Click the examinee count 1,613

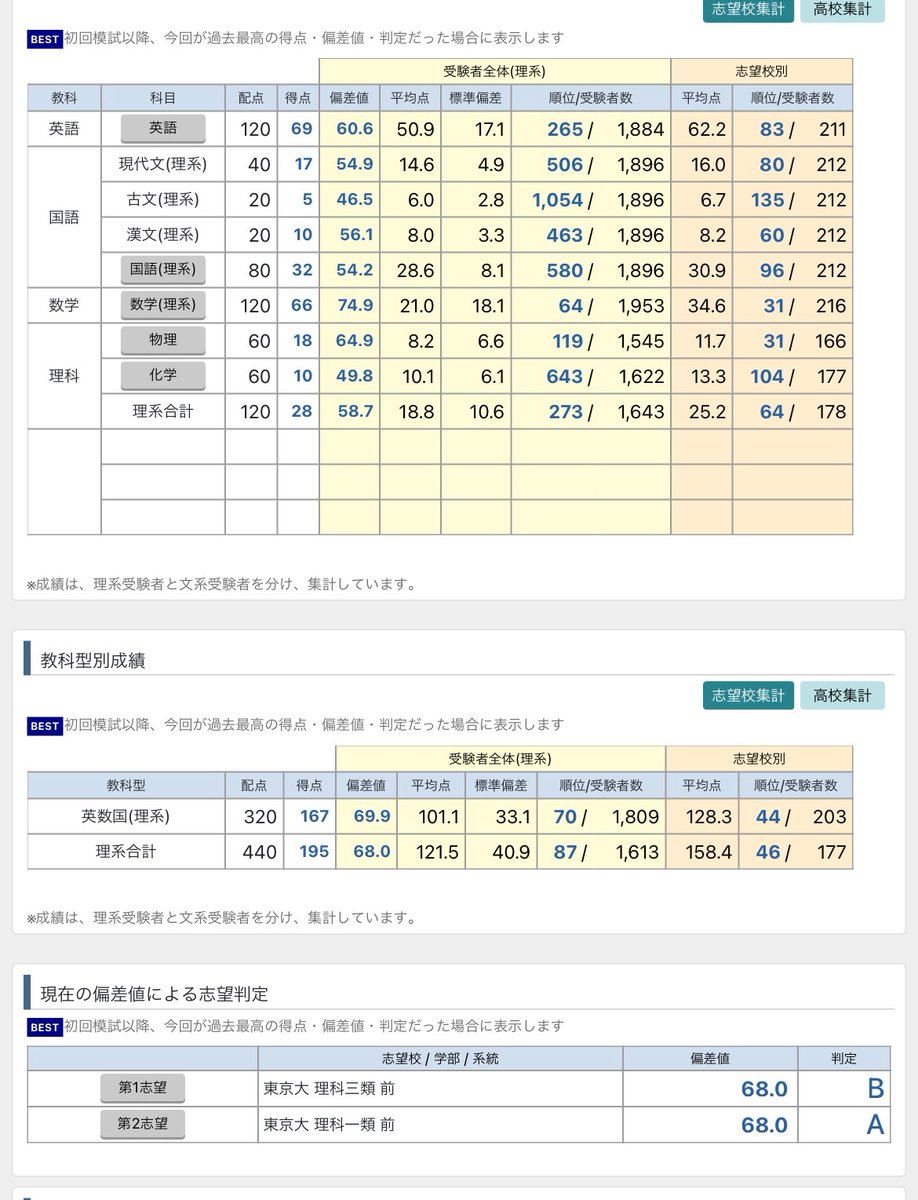pos(635,852)
